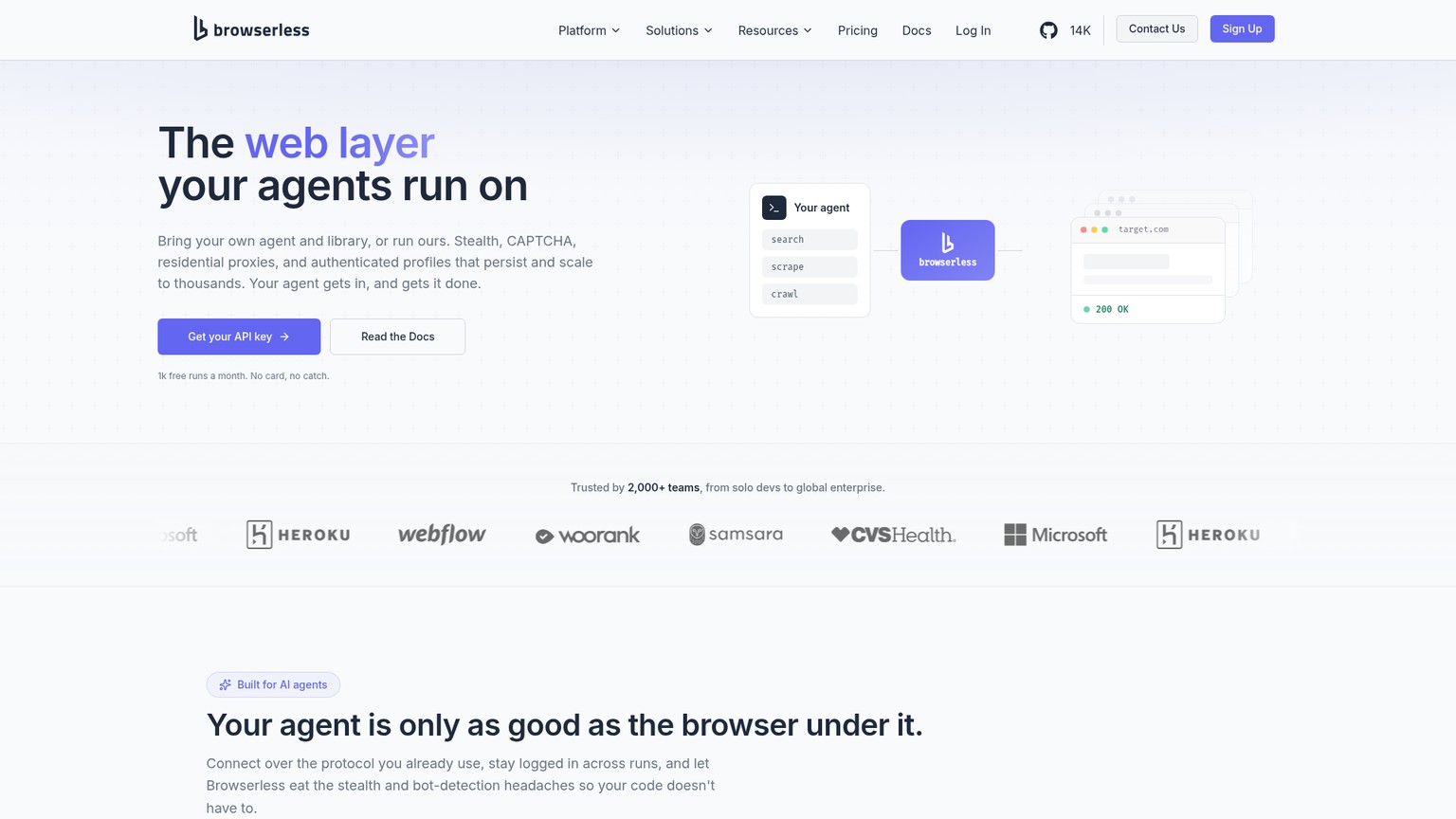
Task: Click the crawl chip in agent card
Action: click(x=810, y=294)
